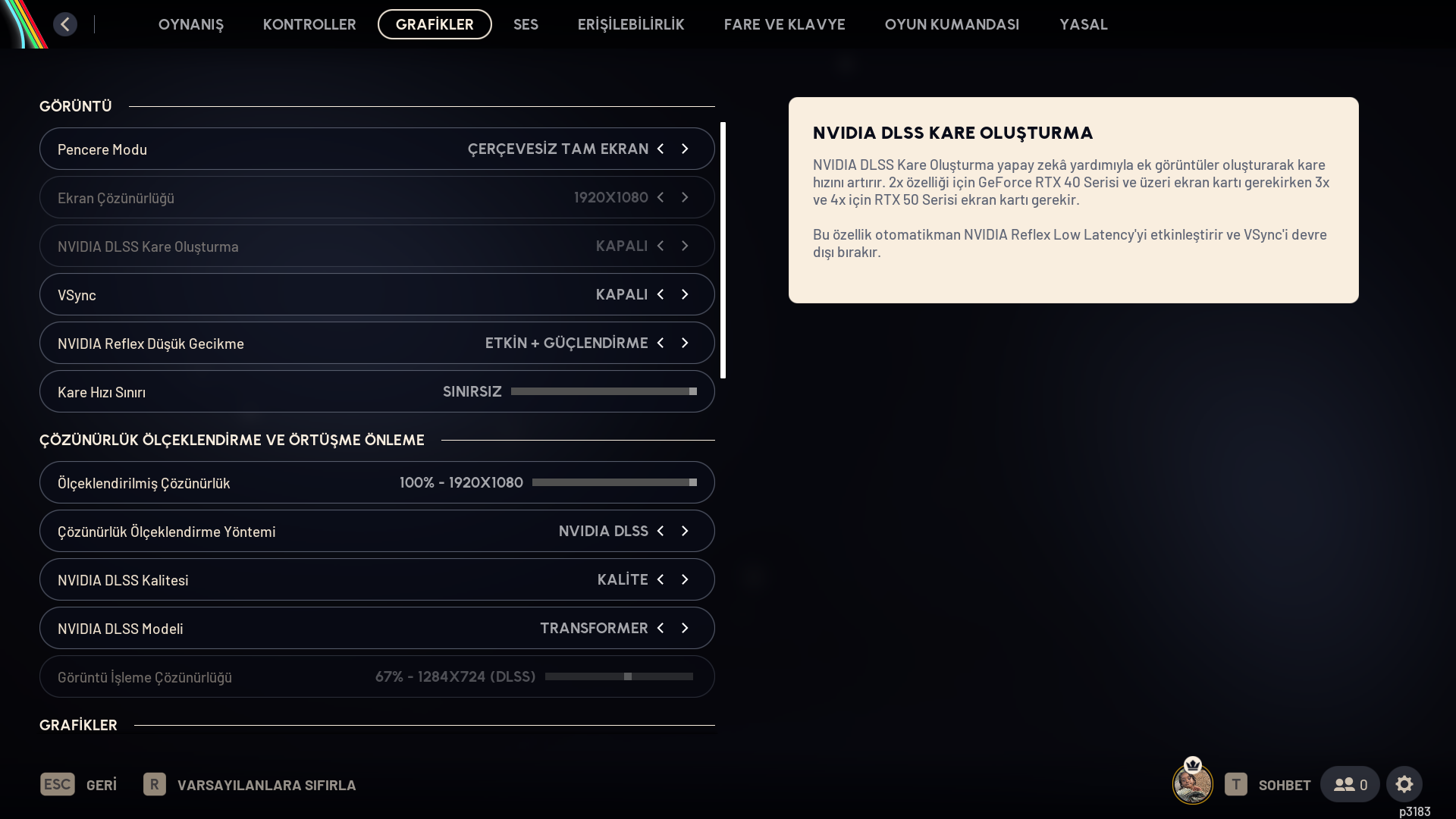1456x819 pixels.
Task: Switch NVIDIA Reflex Düşük Gecikme next option
Action: tap(685, 343)
